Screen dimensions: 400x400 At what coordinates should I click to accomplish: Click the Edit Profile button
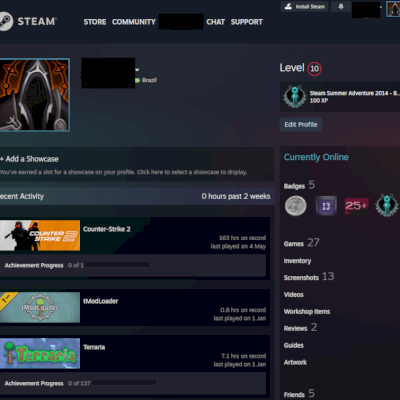click(x=301, y=124)
